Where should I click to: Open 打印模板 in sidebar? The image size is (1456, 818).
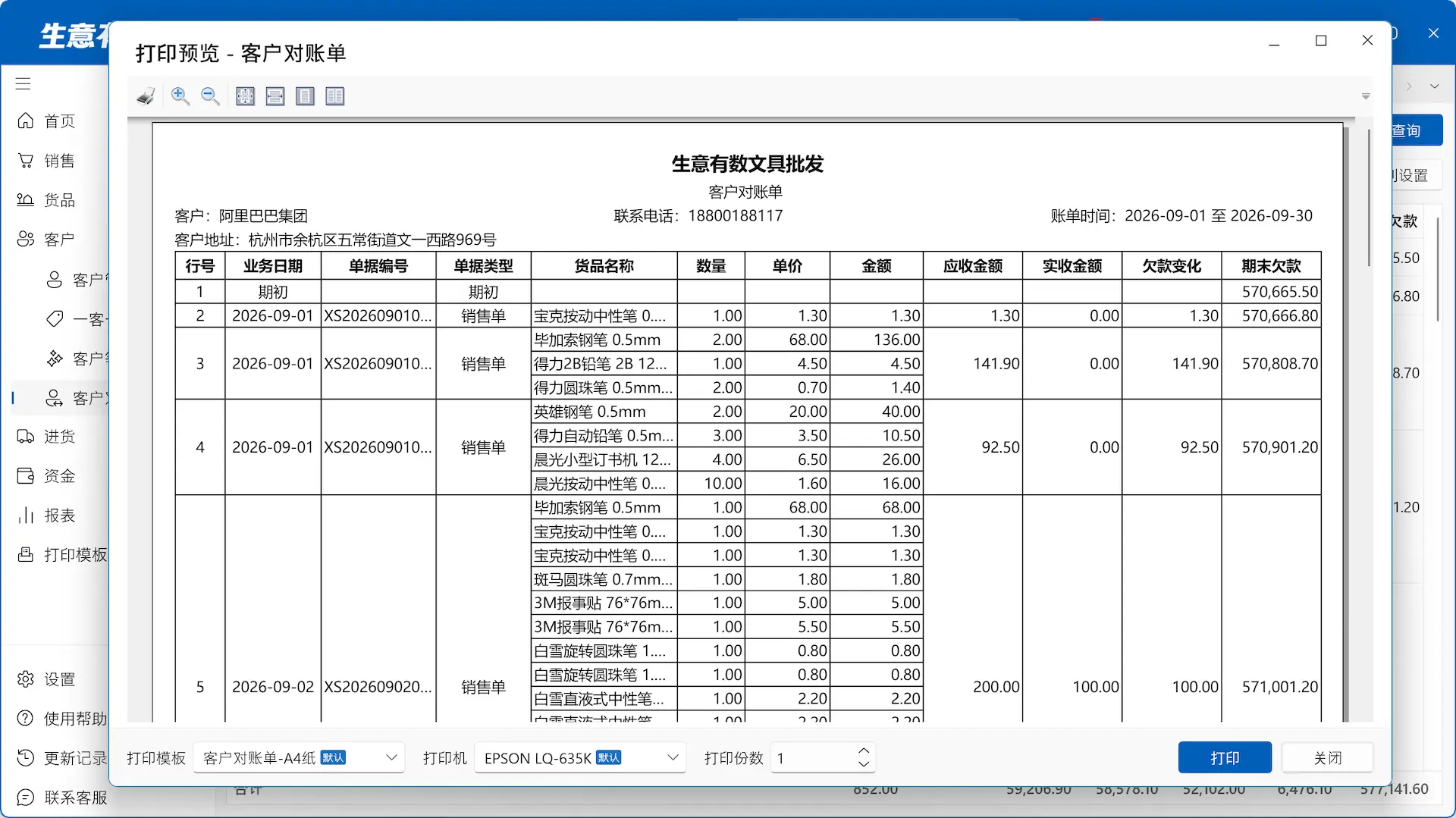pos(62,555)
